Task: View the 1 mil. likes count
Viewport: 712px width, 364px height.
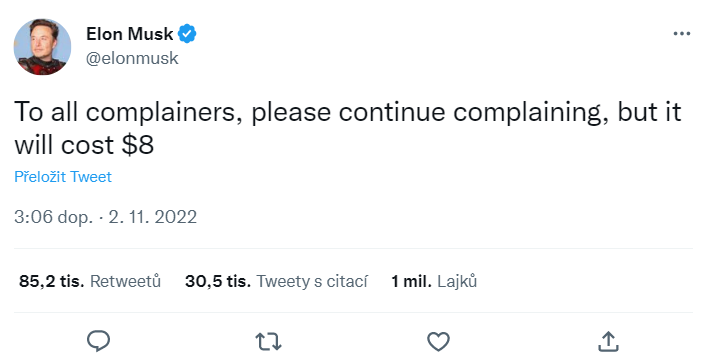Action: coord(411,281)
